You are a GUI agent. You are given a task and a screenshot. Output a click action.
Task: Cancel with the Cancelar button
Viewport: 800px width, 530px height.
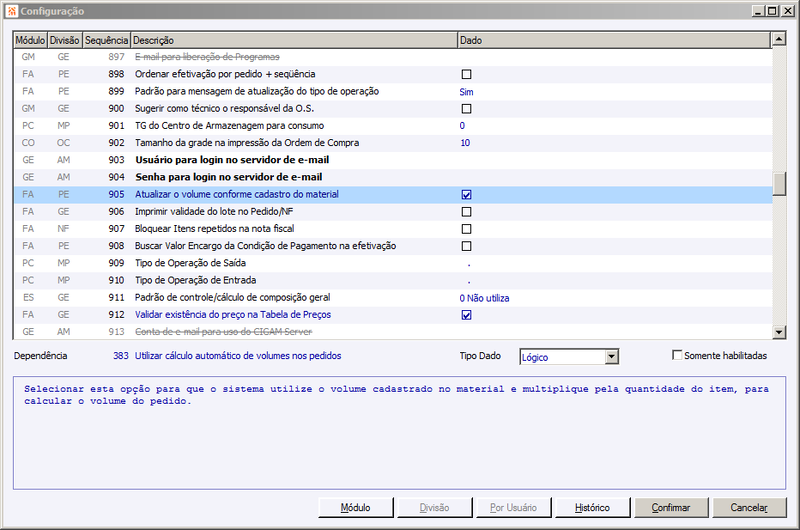tap(749, 508)
